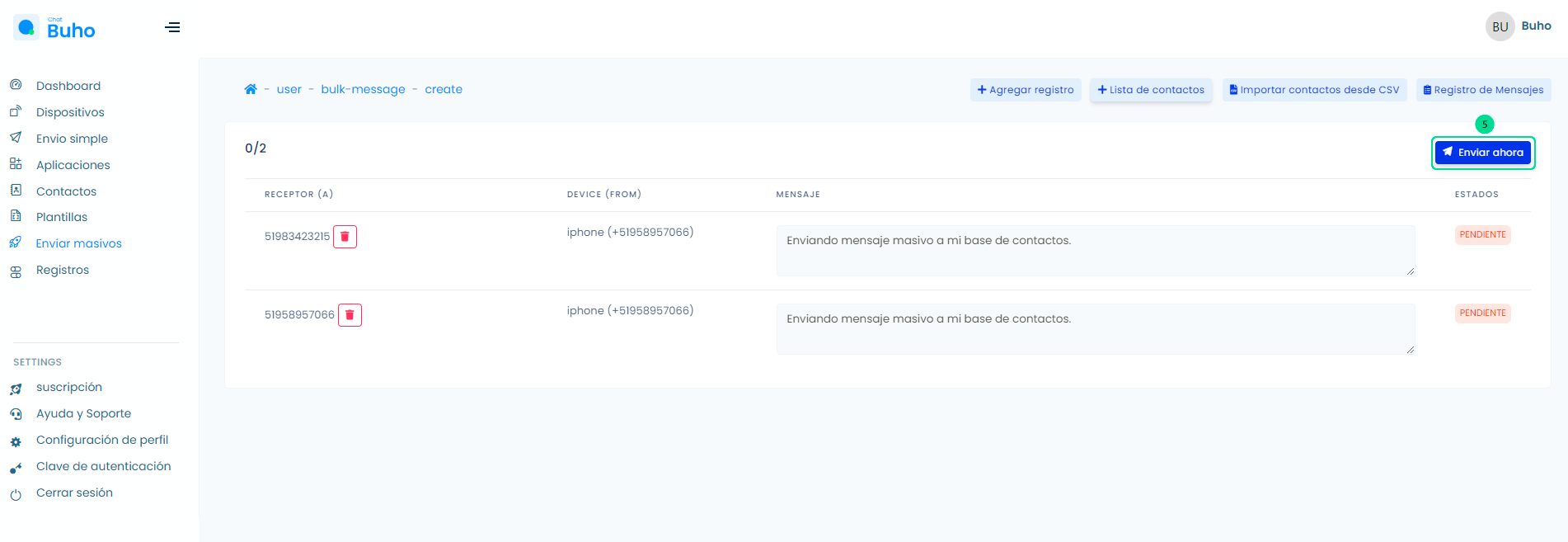Click Buho username at top right
Screen dimensions: 1568x542
1536,26
